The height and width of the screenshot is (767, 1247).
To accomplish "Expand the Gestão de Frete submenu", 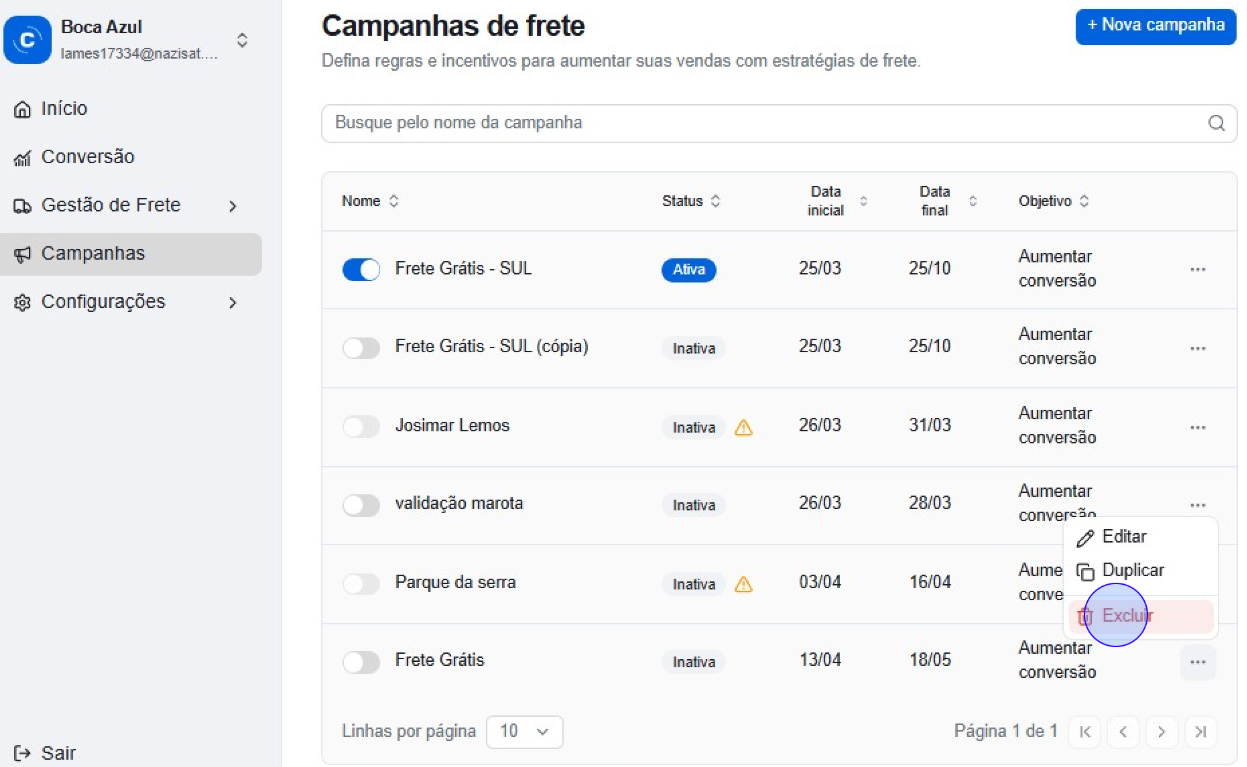I will point(232,206).
